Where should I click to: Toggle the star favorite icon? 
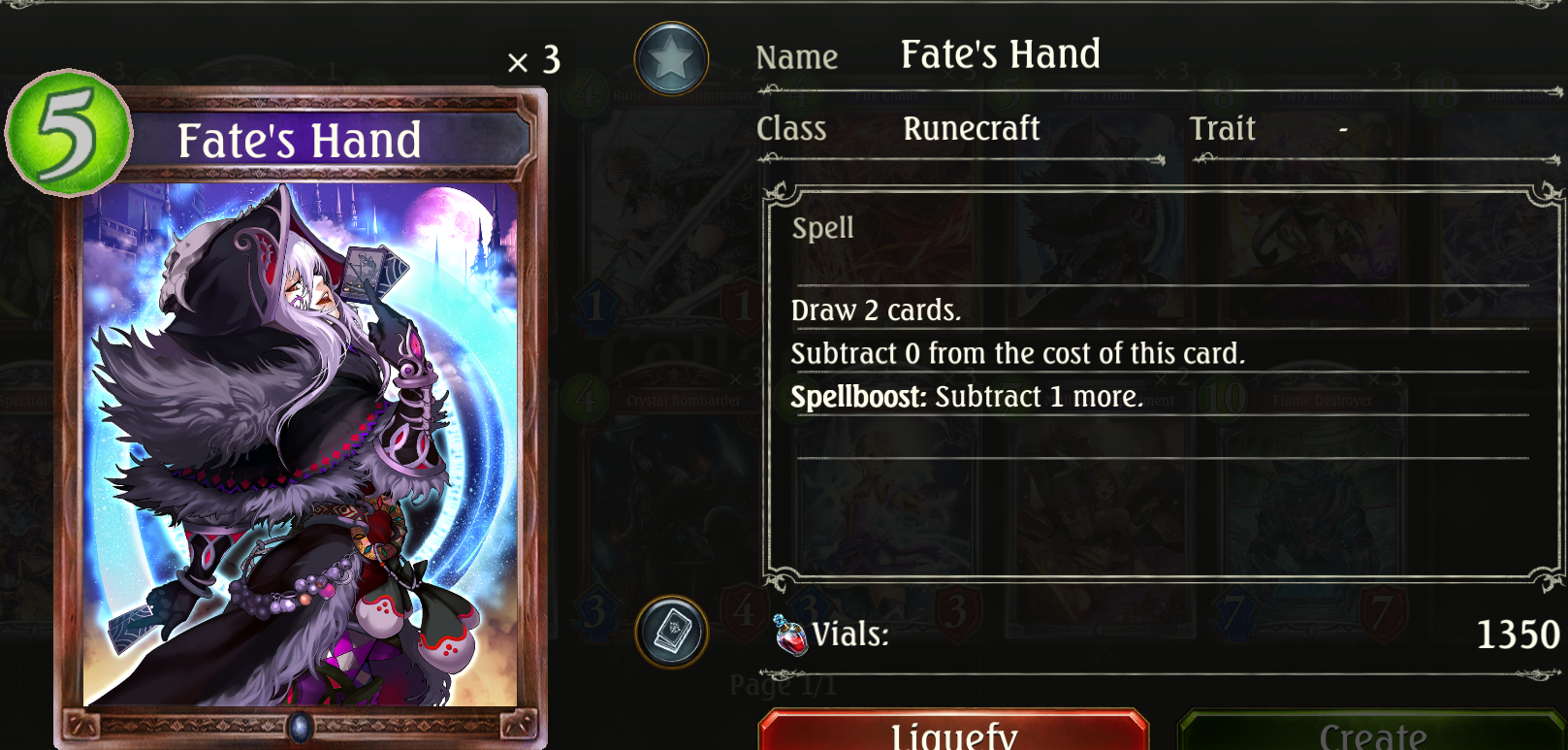[x=671, y=59]
